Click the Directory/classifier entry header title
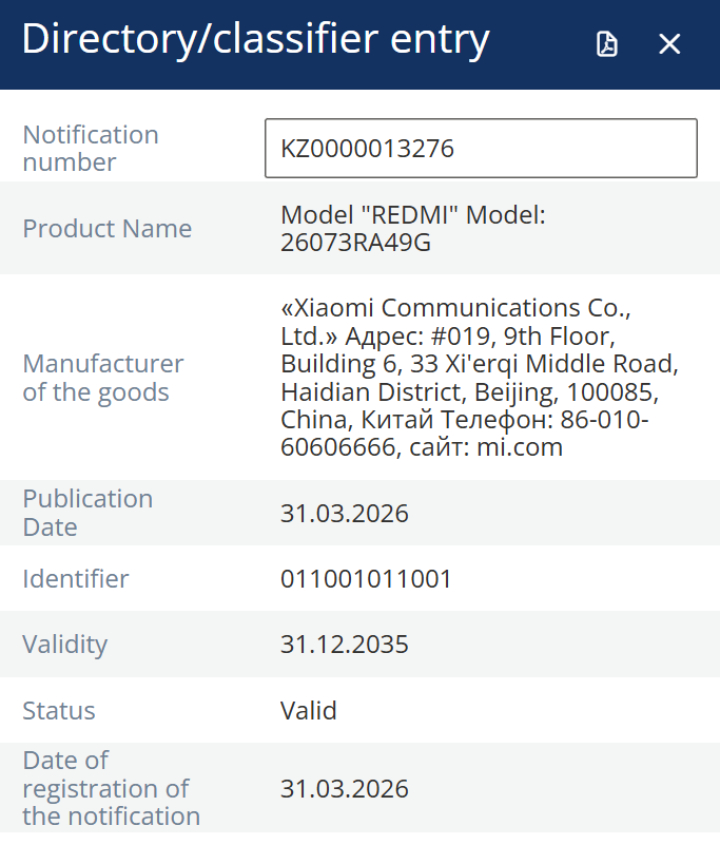The image size is (720, 864). [x=255, y=40]
